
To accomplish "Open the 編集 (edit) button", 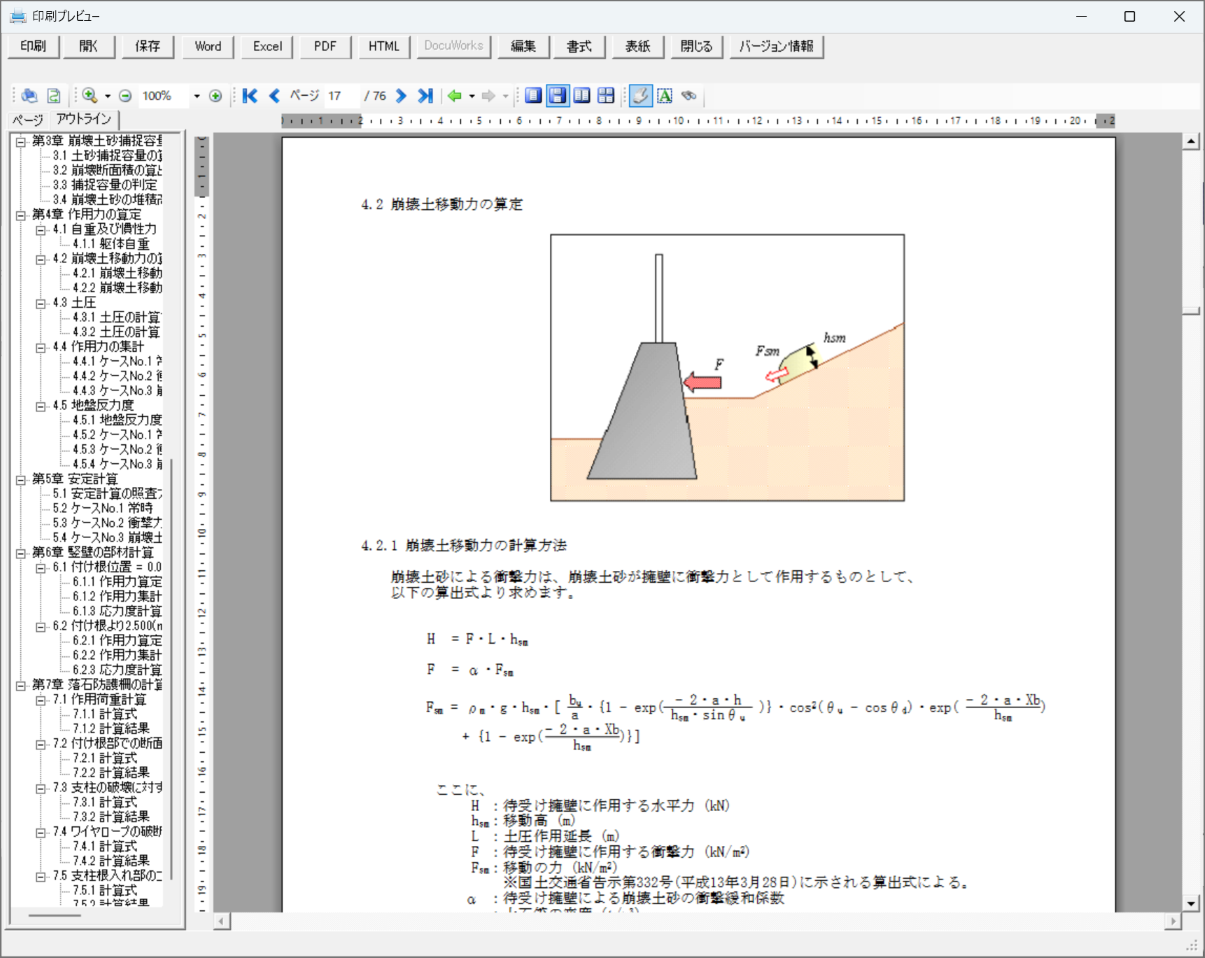I will tap(524, 47).
